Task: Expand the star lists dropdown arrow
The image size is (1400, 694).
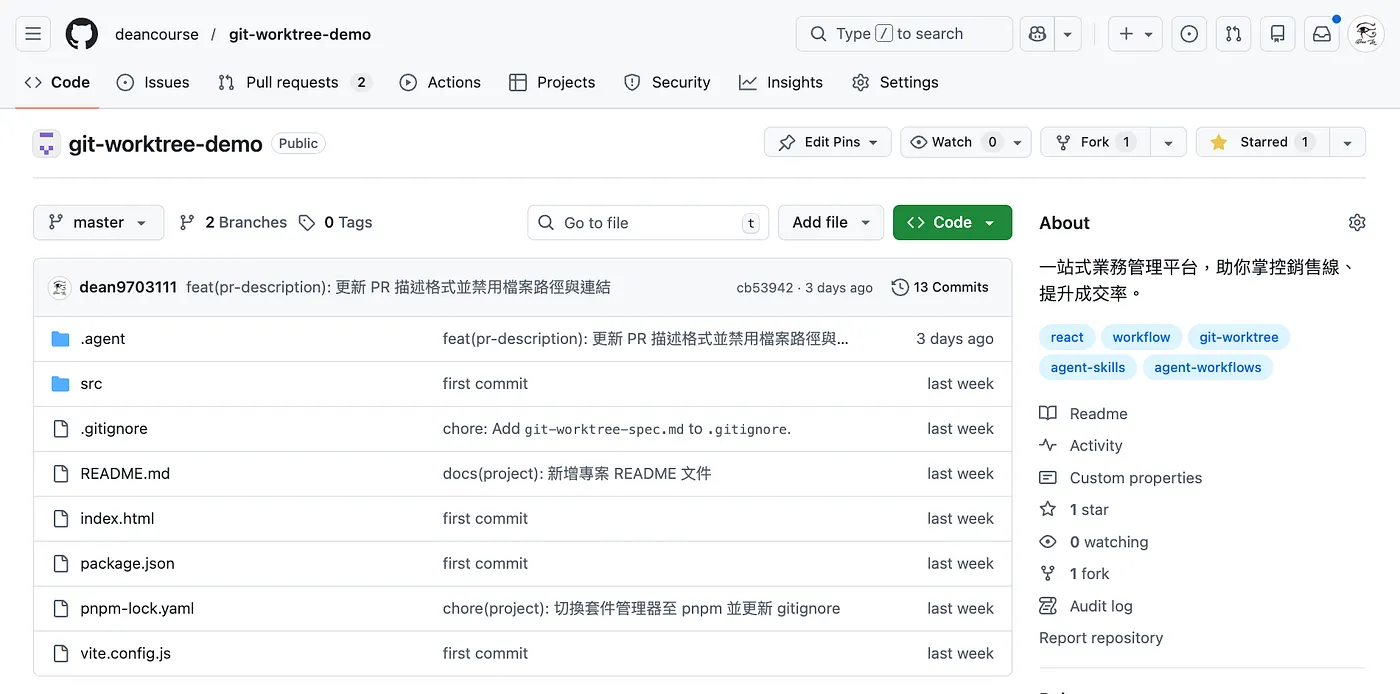Action: 1347,142
